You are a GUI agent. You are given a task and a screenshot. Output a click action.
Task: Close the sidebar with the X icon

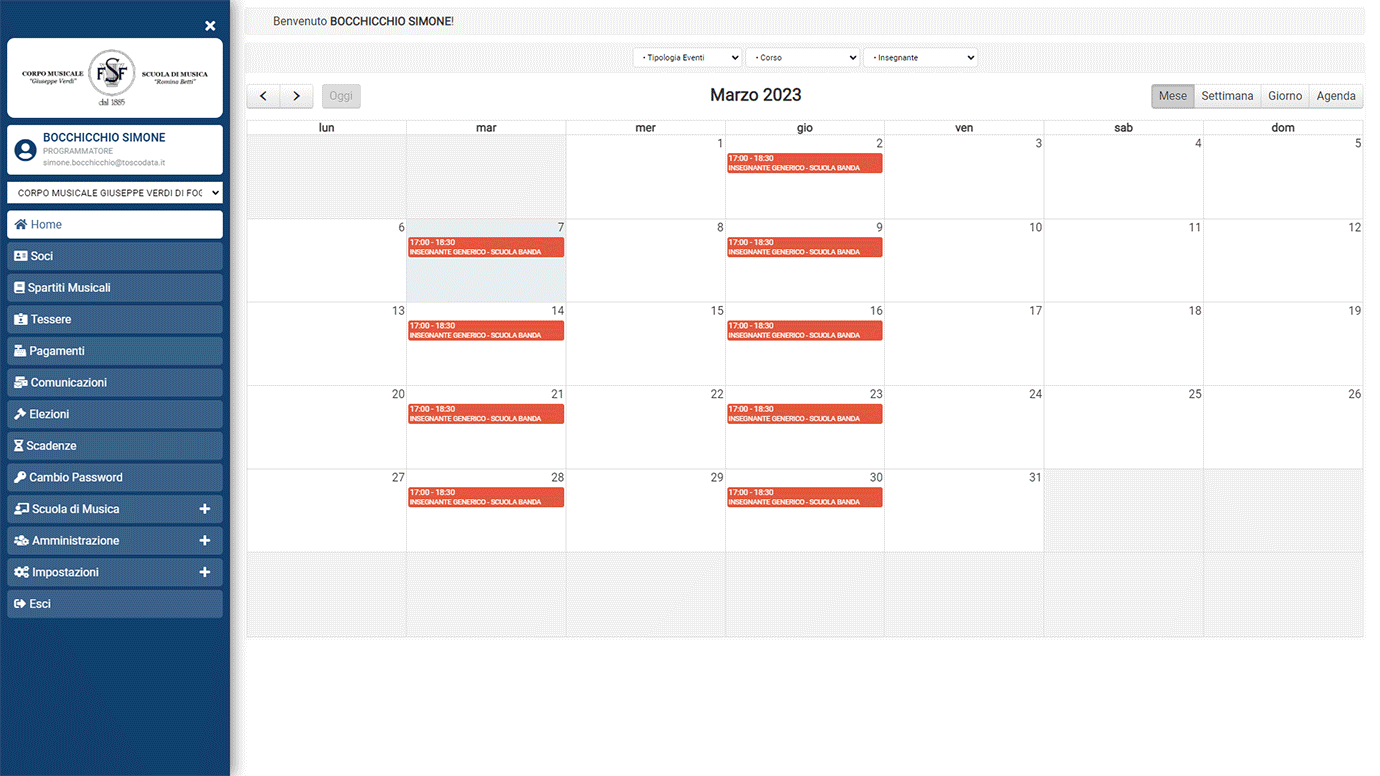[210, 26]
